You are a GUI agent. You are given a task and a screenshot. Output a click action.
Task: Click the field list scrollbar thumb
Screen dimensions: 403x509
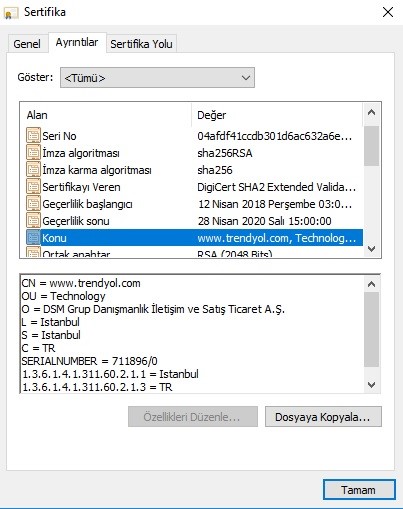click(371, 146)
